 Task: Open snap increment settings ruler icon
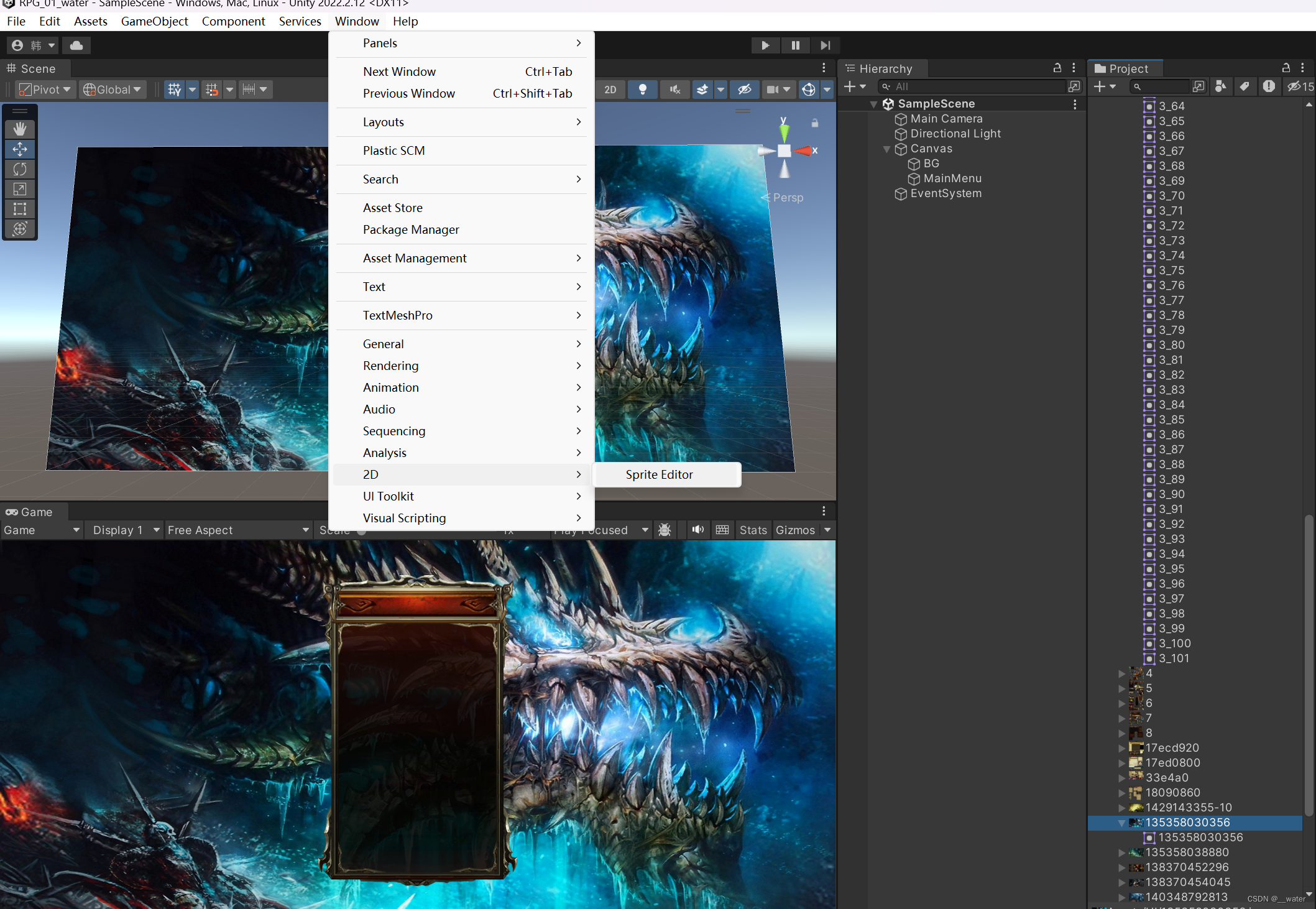coord(249,90)
